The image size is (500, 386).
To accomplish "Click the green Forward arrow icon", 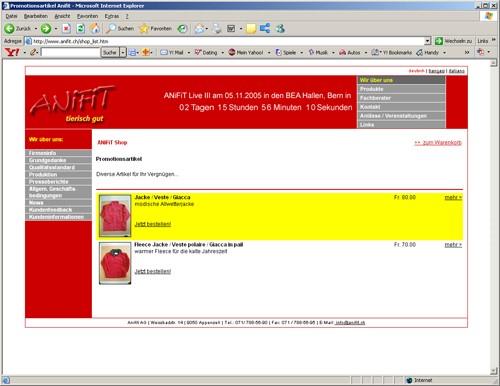I will tap(46, 29).
